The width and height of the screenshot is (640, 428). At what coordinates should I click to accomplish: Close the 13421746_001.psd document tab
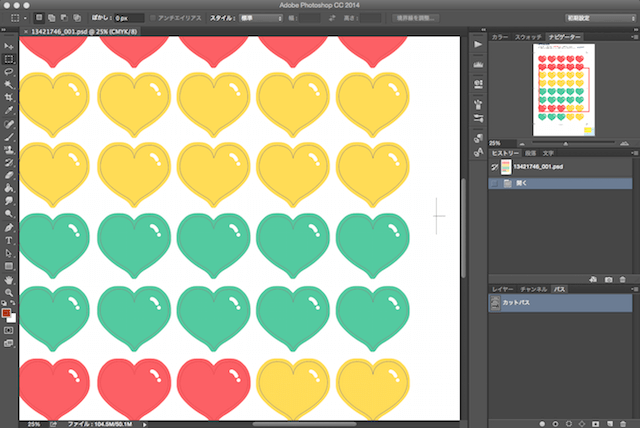point(26,31)
